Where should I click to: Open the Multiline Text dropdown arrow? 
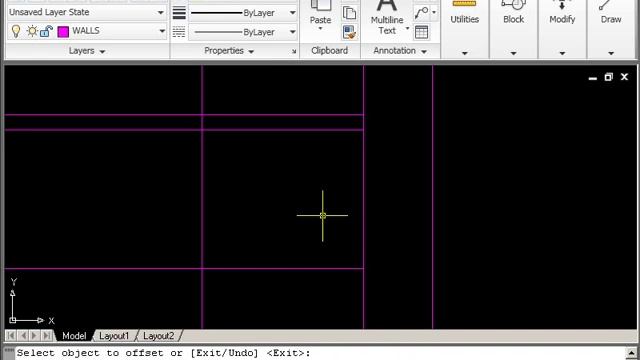(x=407, y=29)
